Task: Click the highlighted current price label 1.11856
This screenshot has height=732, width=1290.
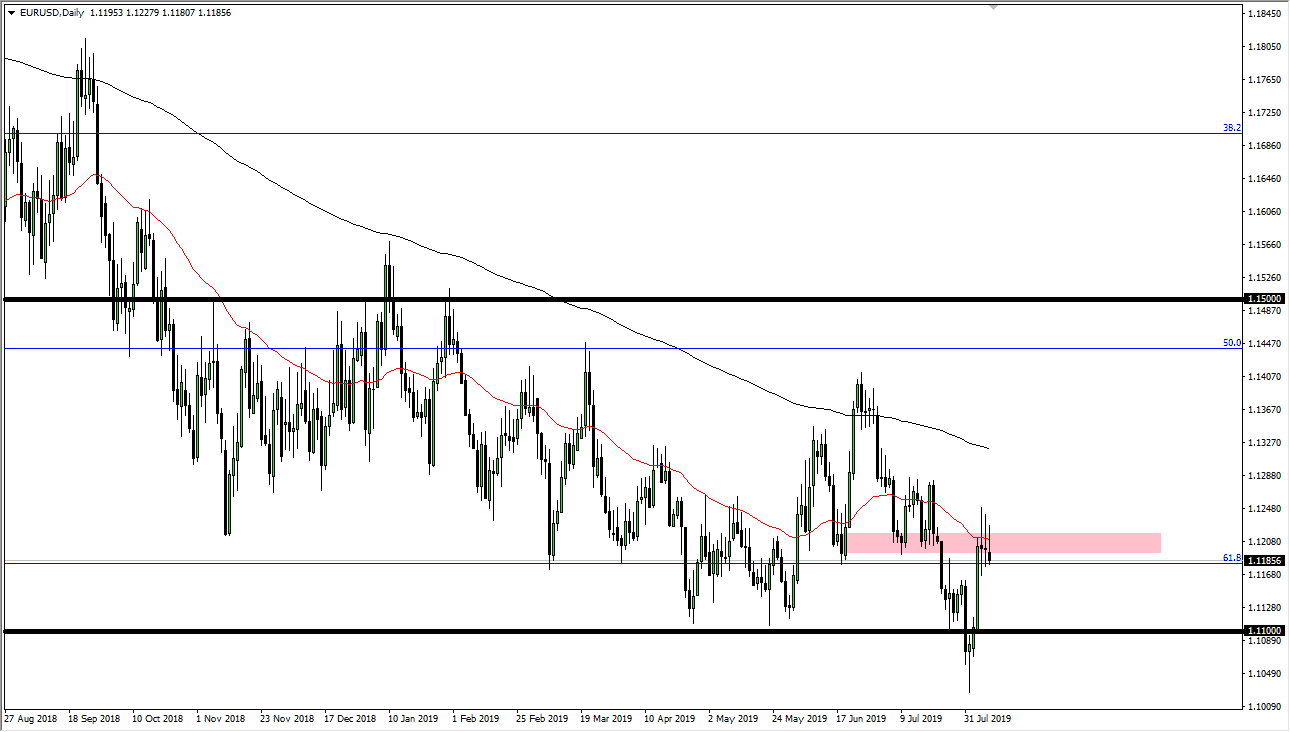Action: 1264,560
